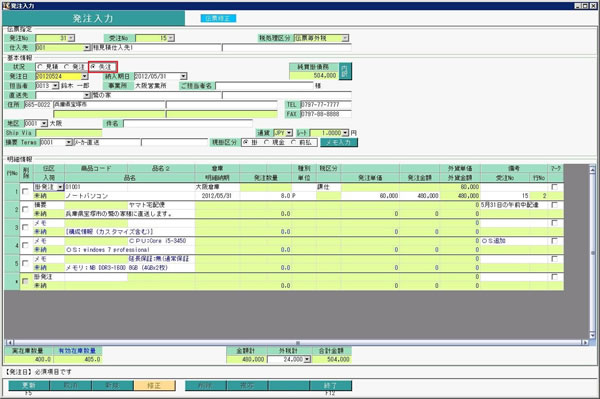Open the 直送先 dropdown
The width and height of the screenshot is (600, 399).
[87, 95]
